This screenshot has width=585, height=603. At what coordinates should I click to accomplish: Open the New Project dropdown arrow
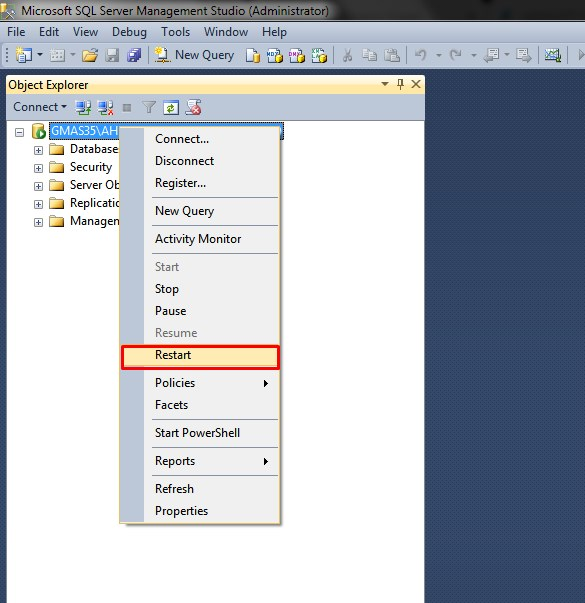coord(40,55)
